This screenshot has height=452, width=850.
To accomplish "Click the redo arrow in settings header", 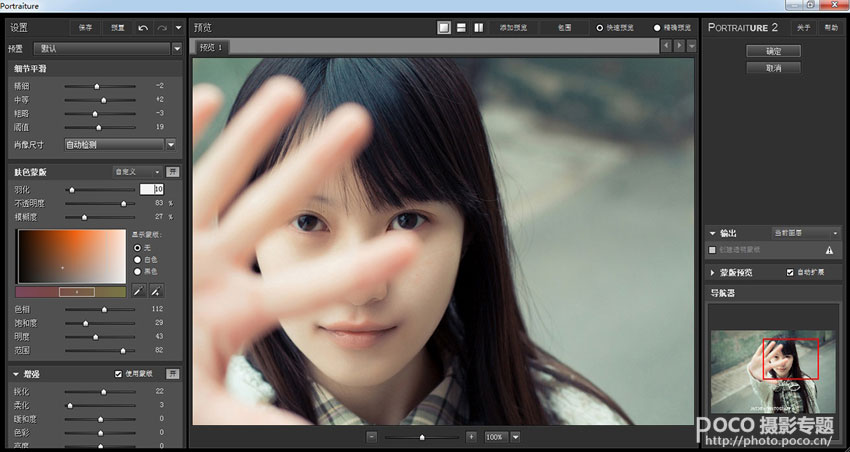I will pos(162,28).
